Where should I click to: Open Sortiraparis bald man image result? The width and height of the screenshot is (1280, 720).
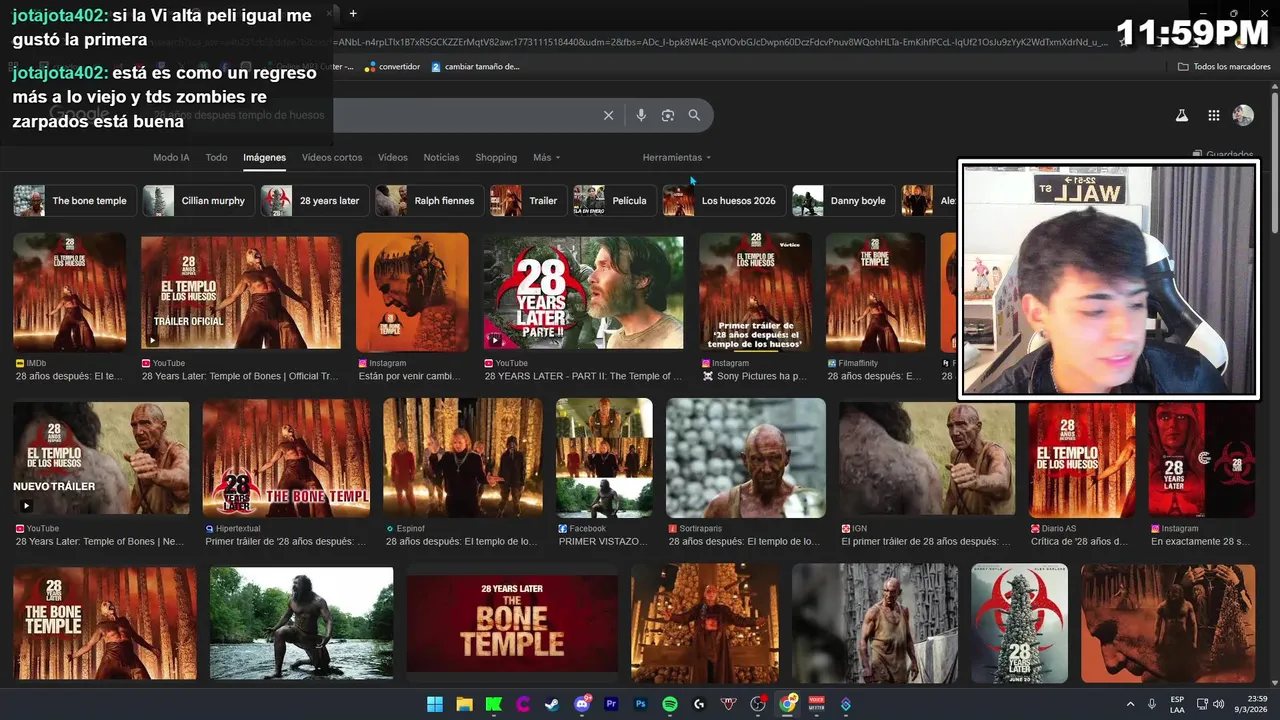[x=746, y=458]
